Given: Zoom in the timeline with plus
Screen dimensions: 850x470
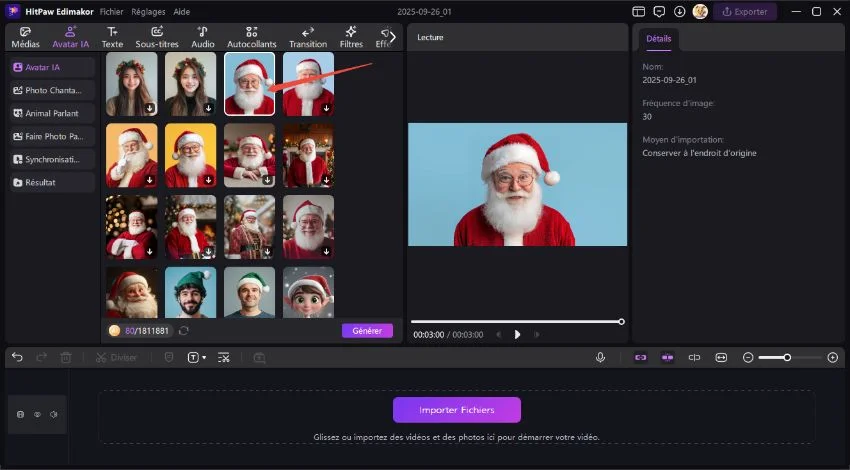Looking at the screenshot, I should [x=833, y=357].
